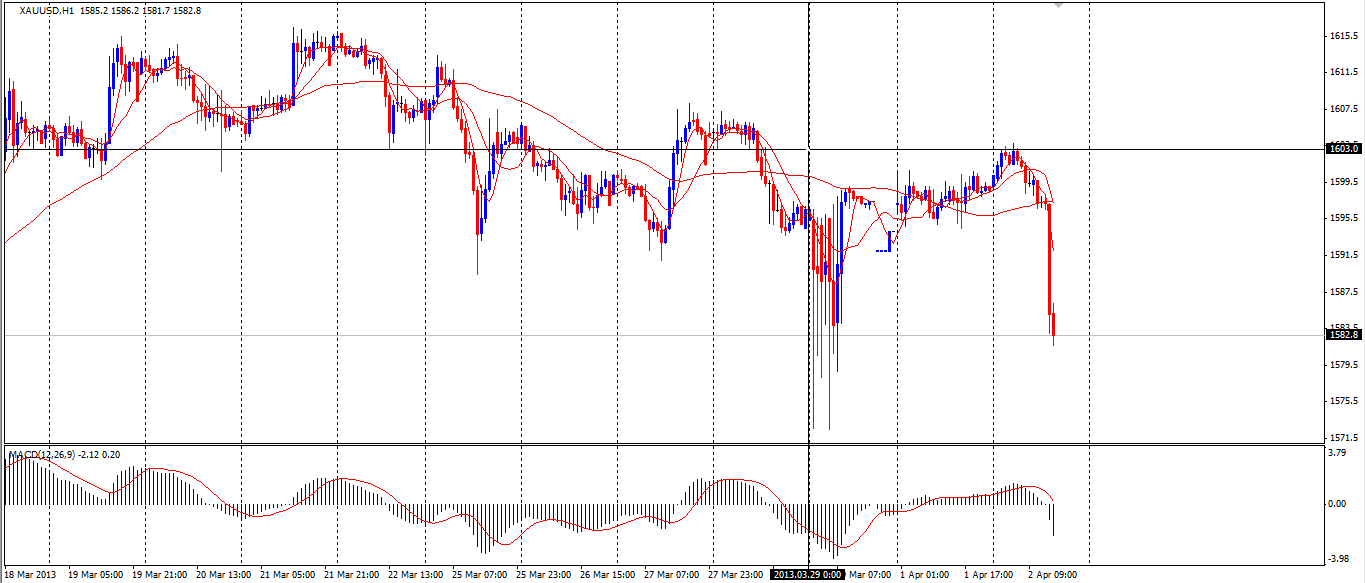
Task: Click the 27 Mar 07:00 time label
Action: point(672,575)
